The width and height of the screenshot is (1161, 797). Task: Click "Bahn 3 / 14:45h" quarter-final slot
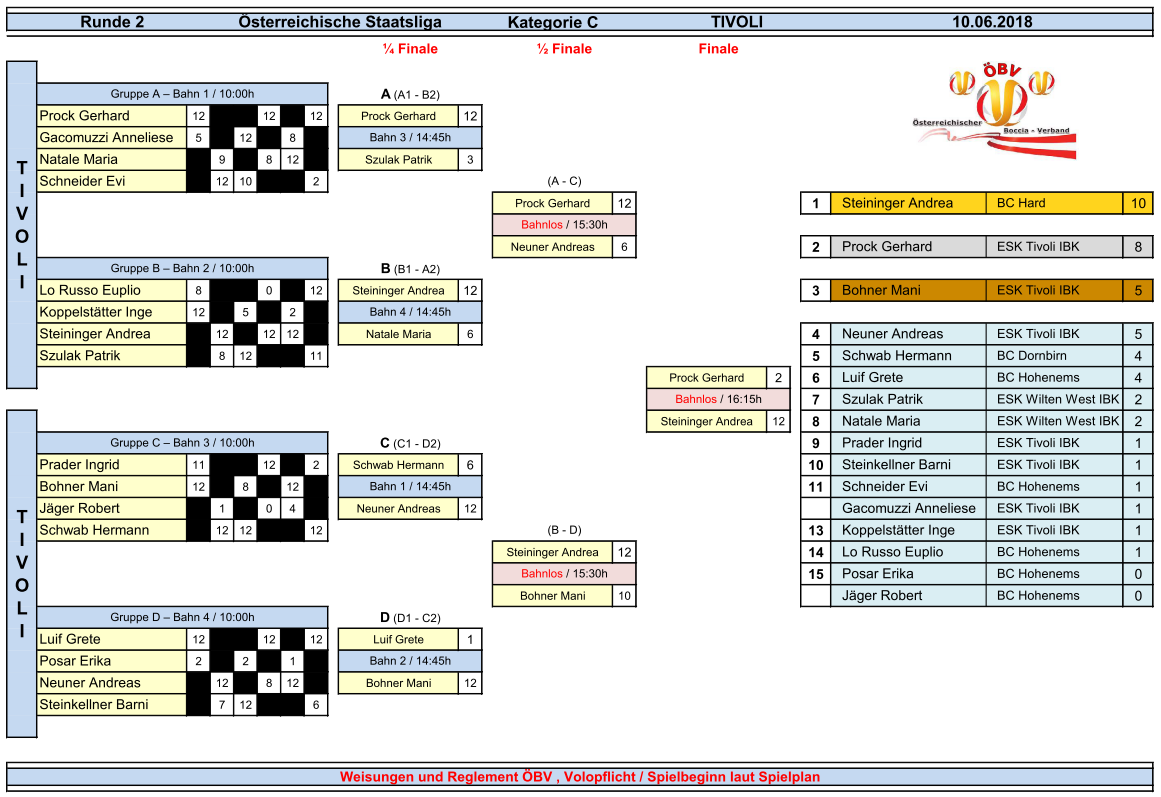410,138
